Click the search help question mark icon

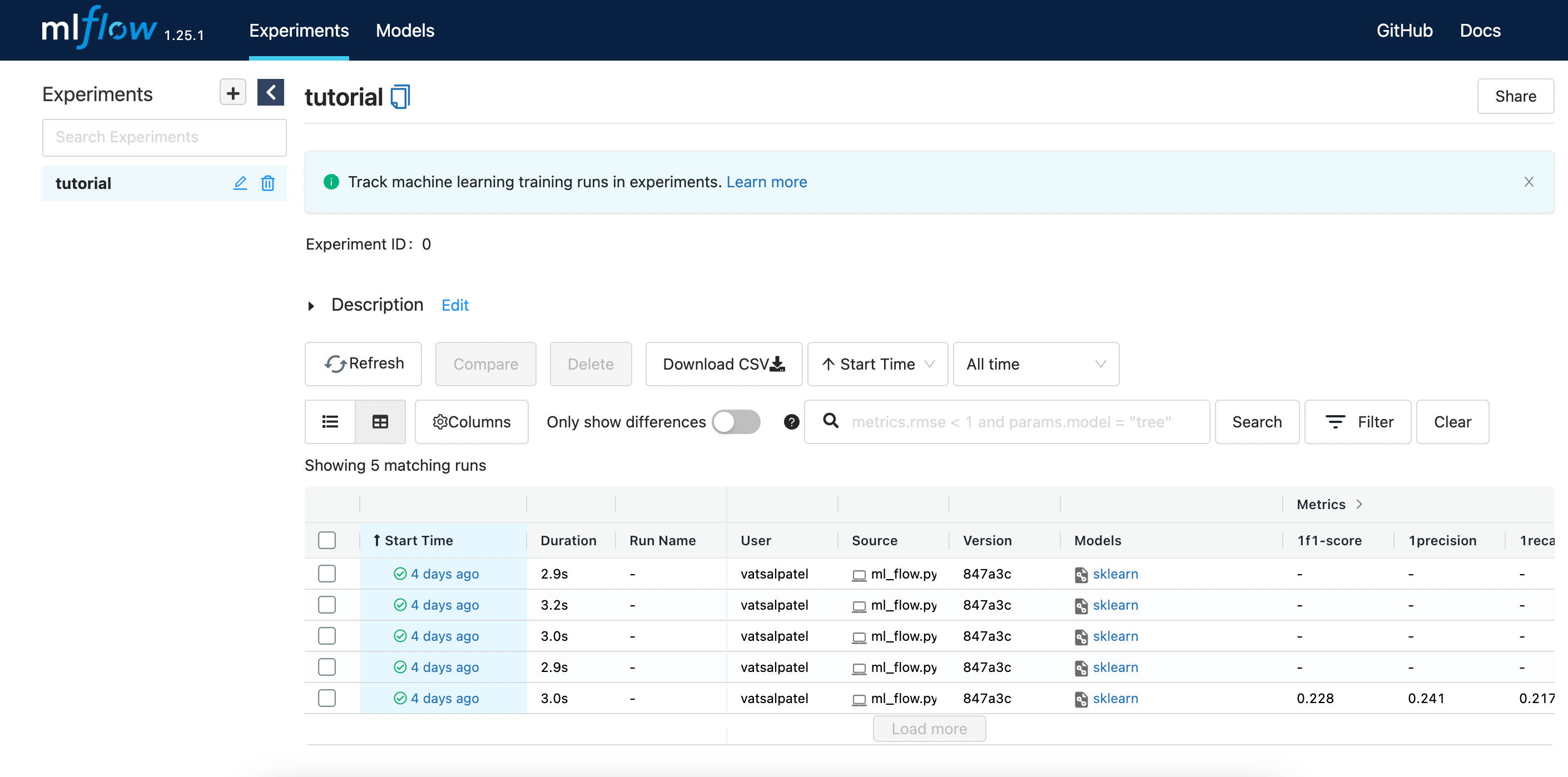coord(791,422)
